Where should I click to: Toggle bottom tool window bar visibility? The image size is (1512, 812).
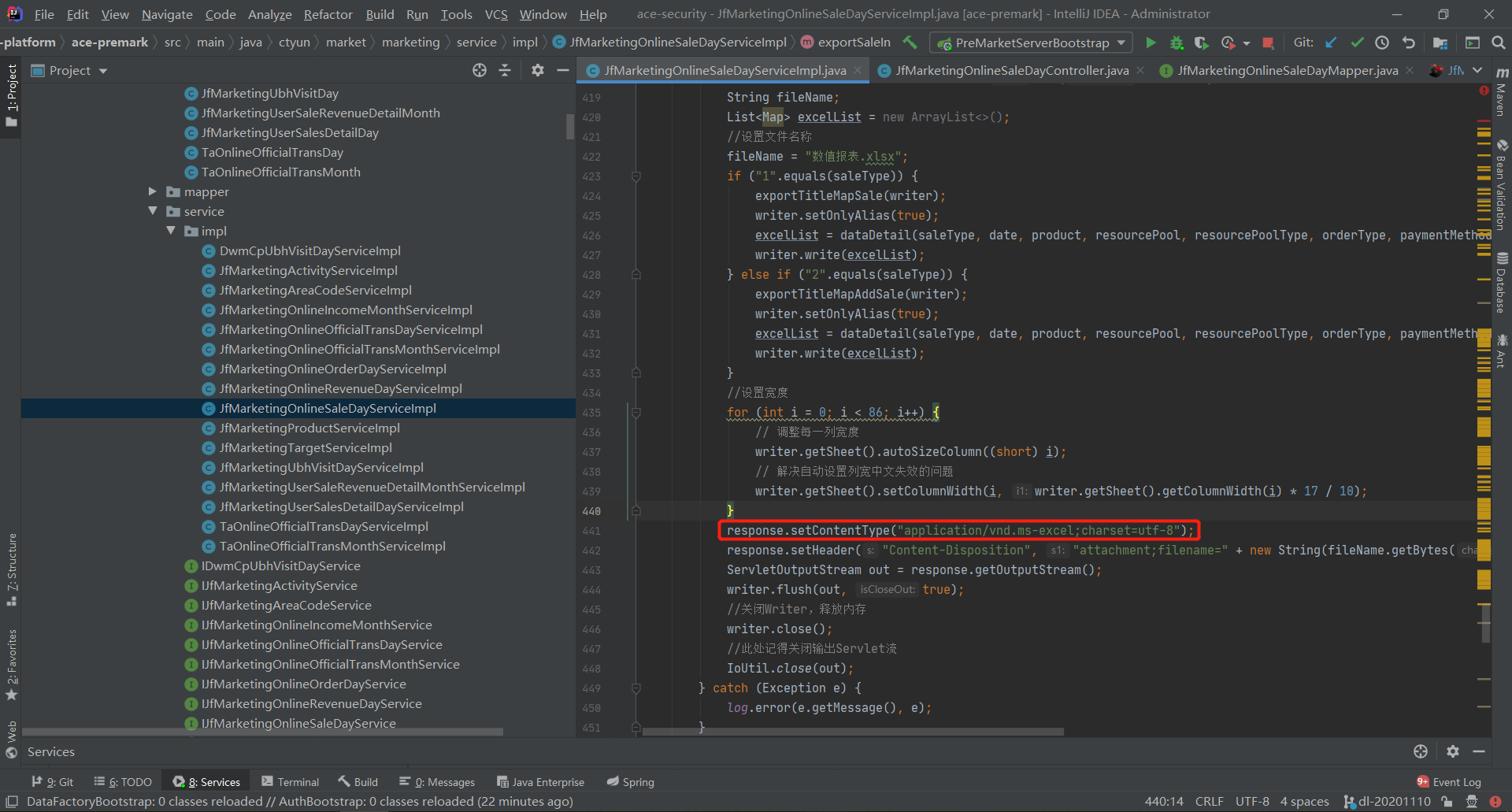[12, 802]
